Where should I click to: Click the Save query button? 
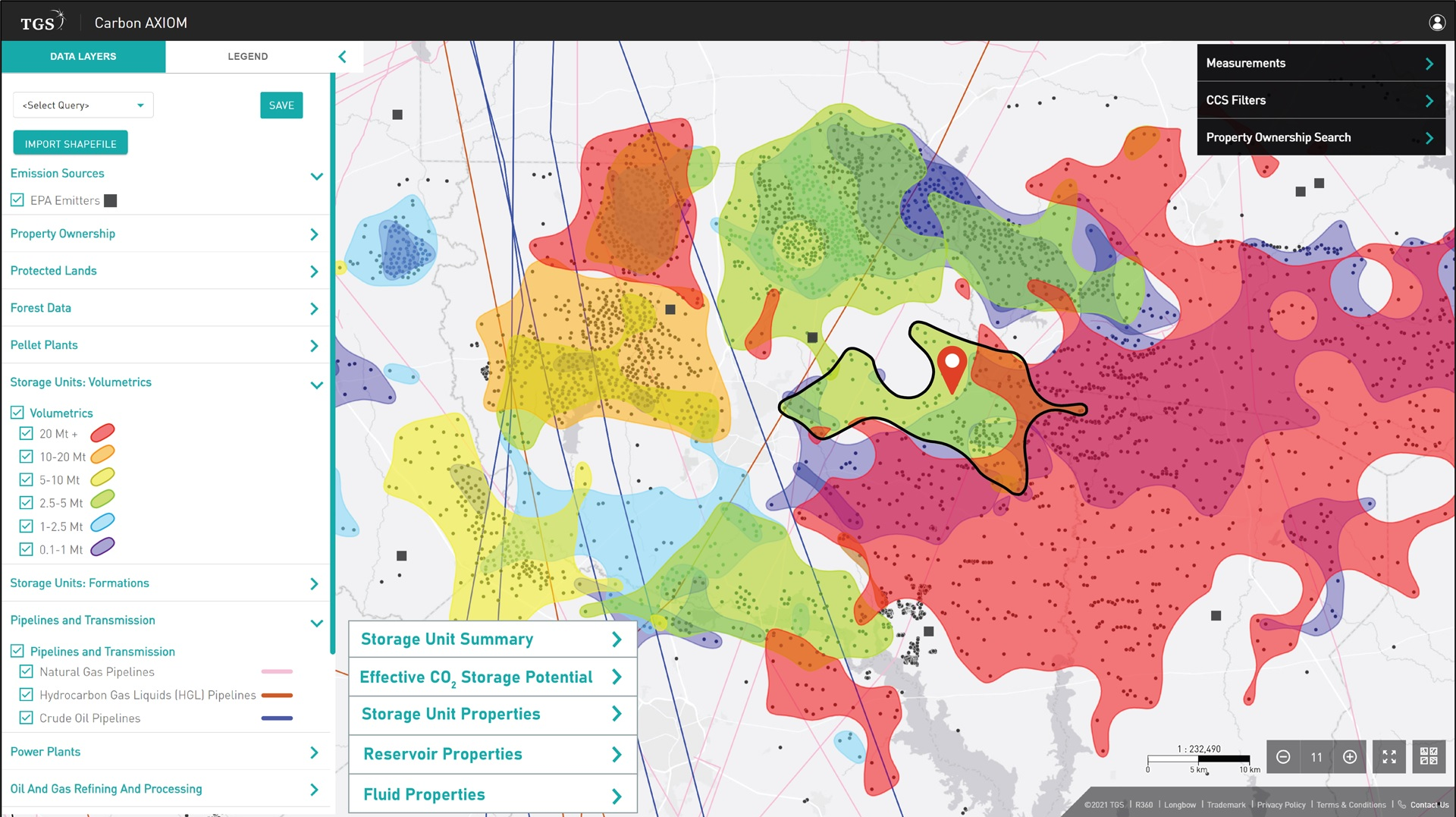[x=281, y=105]
